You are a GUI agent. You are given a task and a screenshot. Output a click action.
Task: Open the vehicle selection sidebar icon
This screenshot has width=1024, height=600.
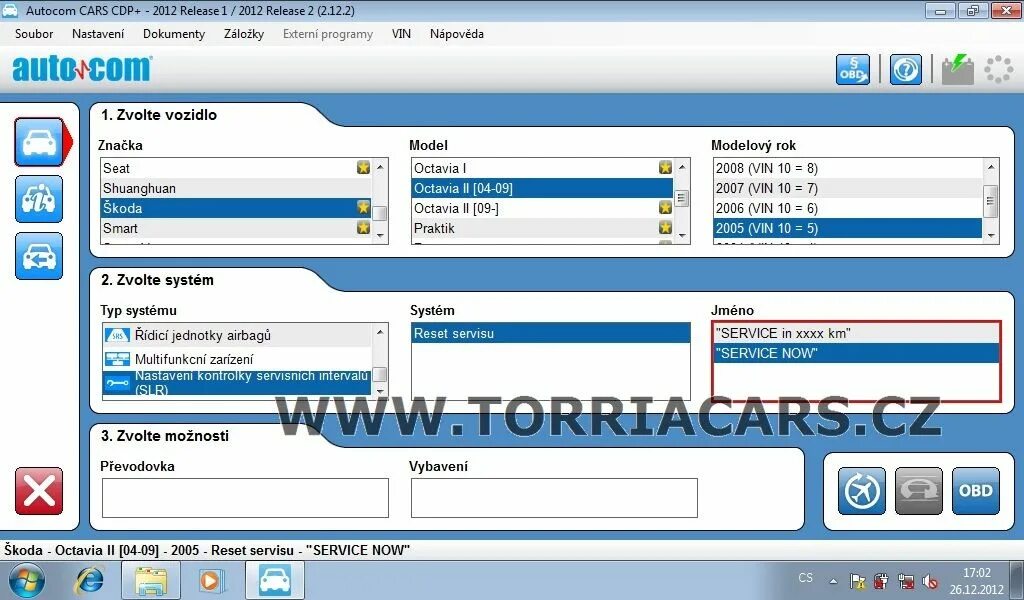coord(39,142)
